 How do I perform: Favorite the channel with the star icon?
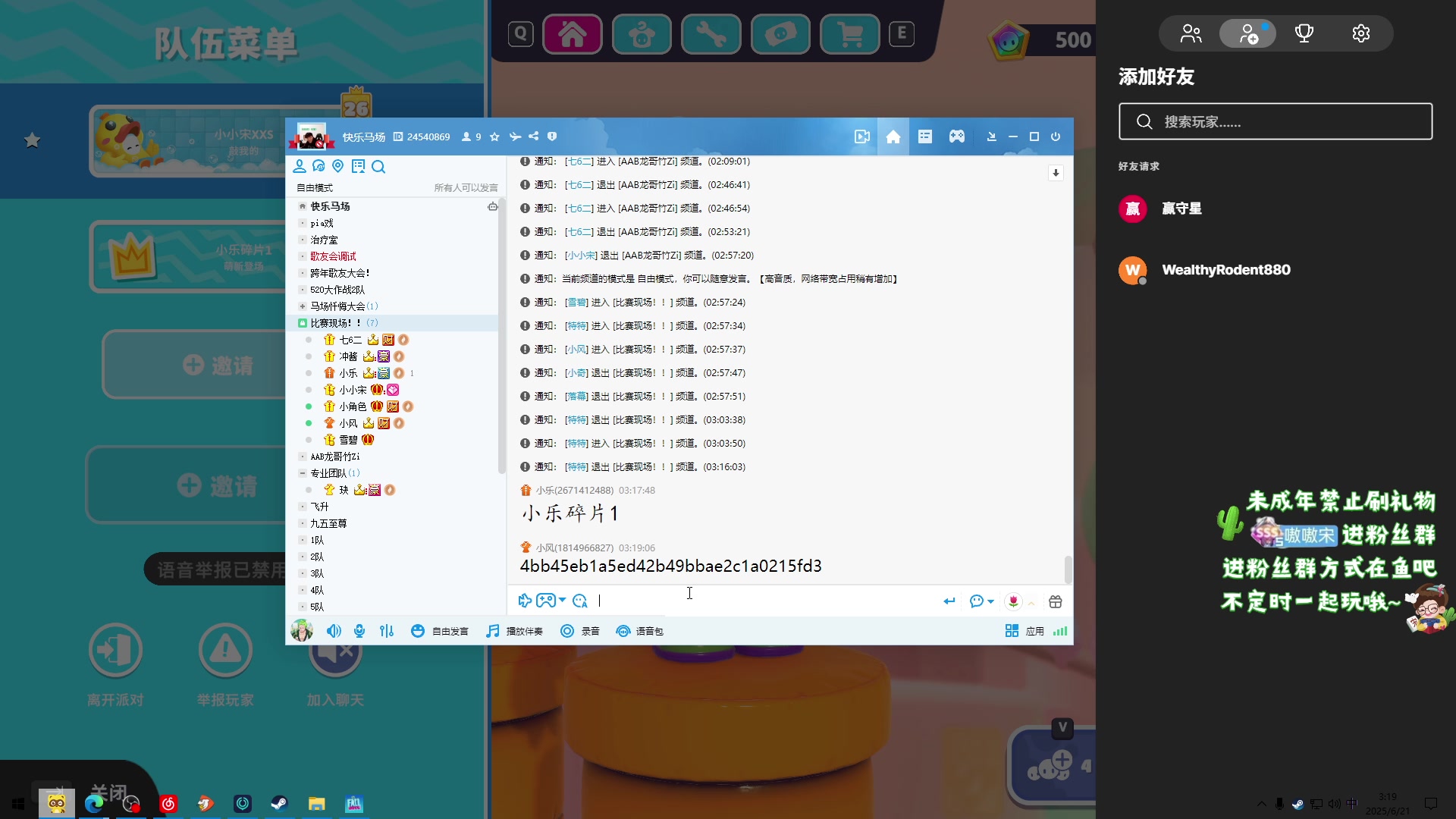coord(494,136)
